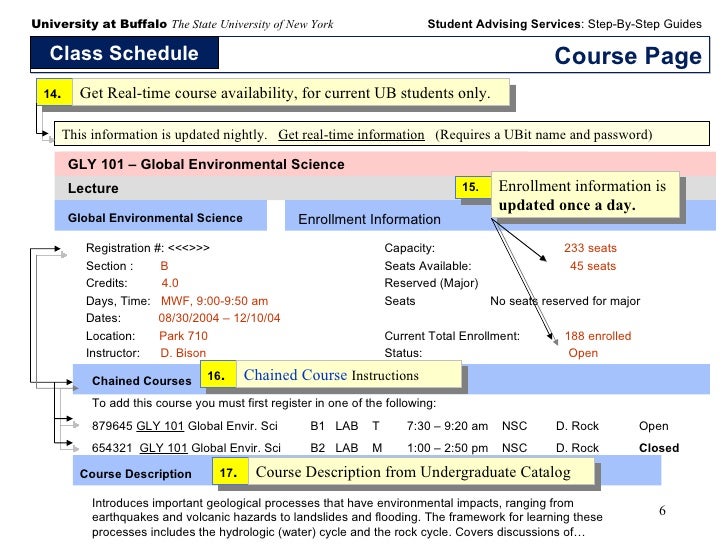
Task: Select seats available value '45 seats'
Action: 593,266
